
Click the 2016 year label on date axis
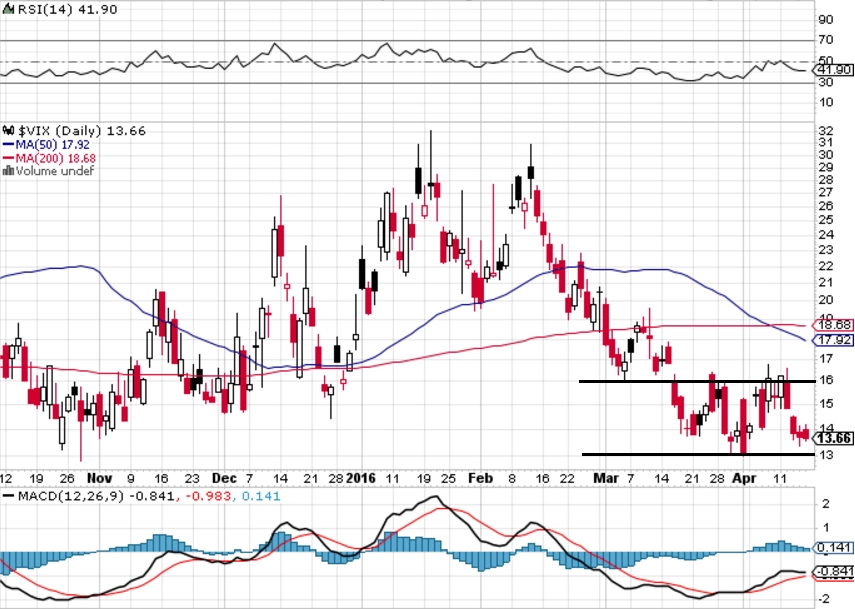click(361, 478)
